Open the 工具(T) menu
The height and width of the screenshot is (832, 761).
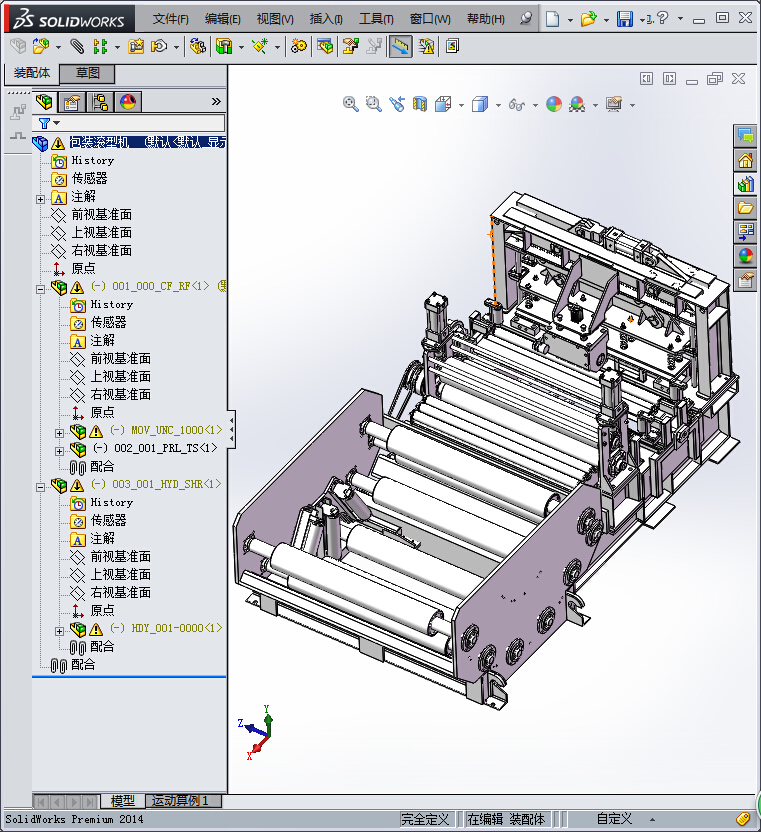376,19
